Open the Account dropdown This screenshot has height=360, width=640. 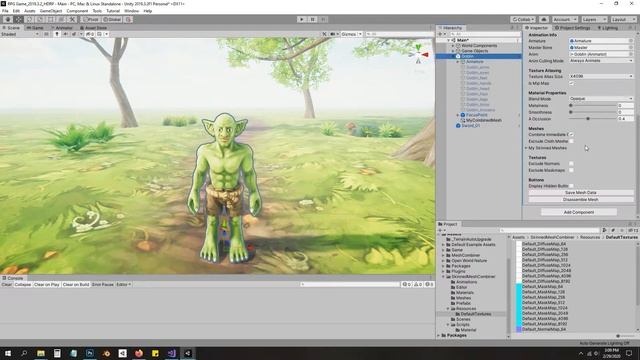565,19
